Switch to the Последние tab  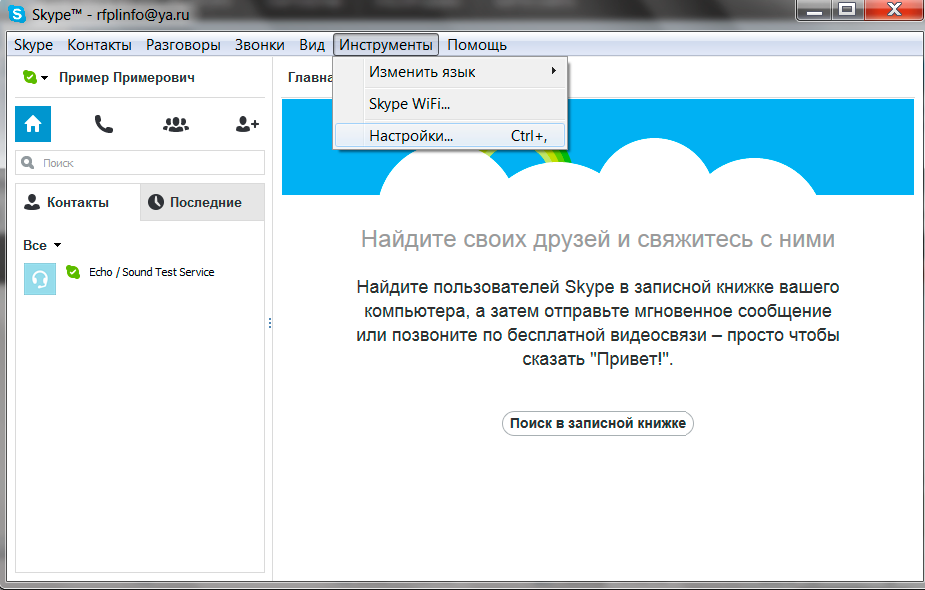pyautogui.click(x=202, y=202)
